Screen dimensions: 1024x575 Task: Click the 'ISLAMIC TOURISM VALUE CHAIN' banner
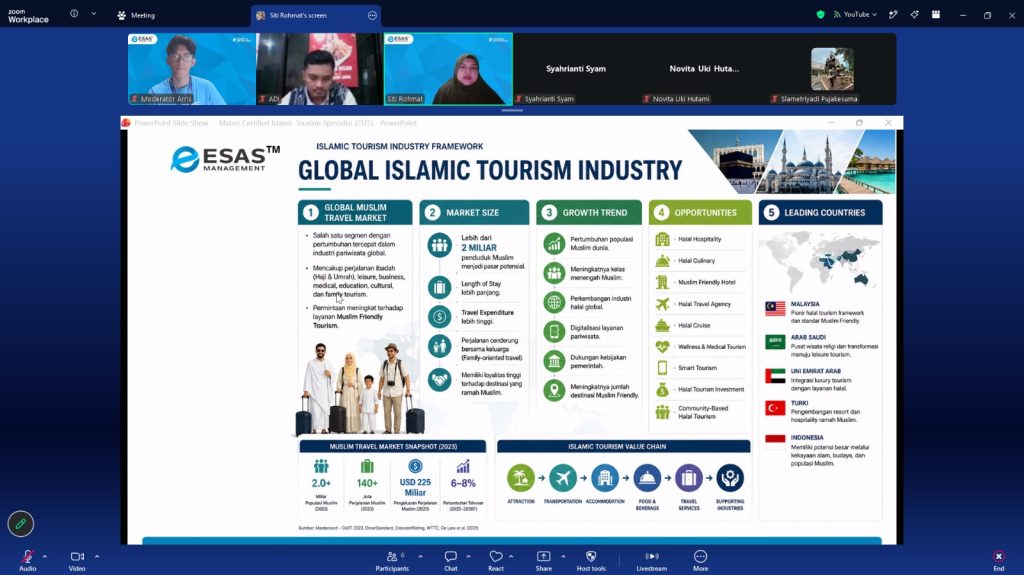pos(623,446)
